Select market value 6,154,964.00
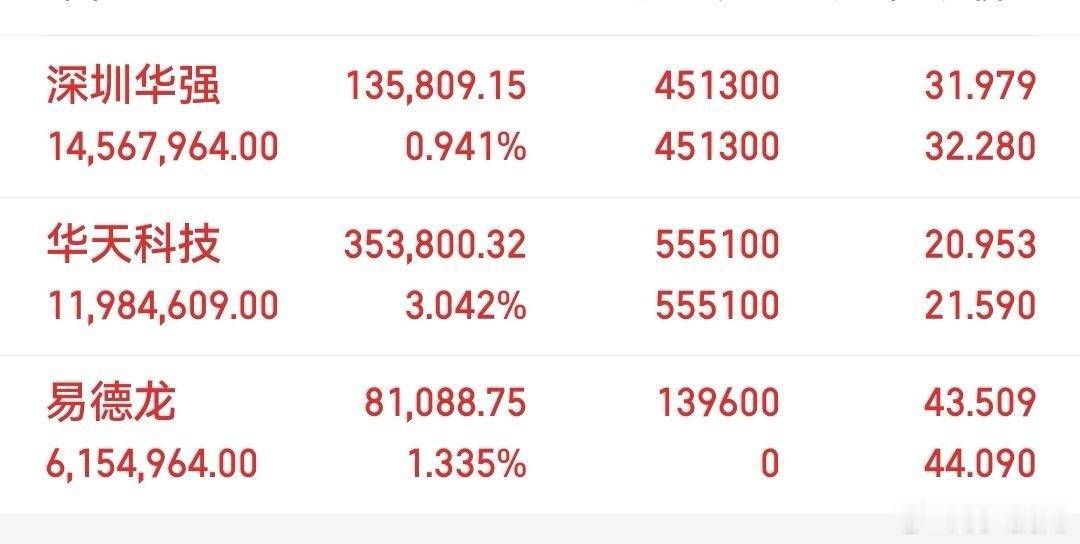 [152, 463]
